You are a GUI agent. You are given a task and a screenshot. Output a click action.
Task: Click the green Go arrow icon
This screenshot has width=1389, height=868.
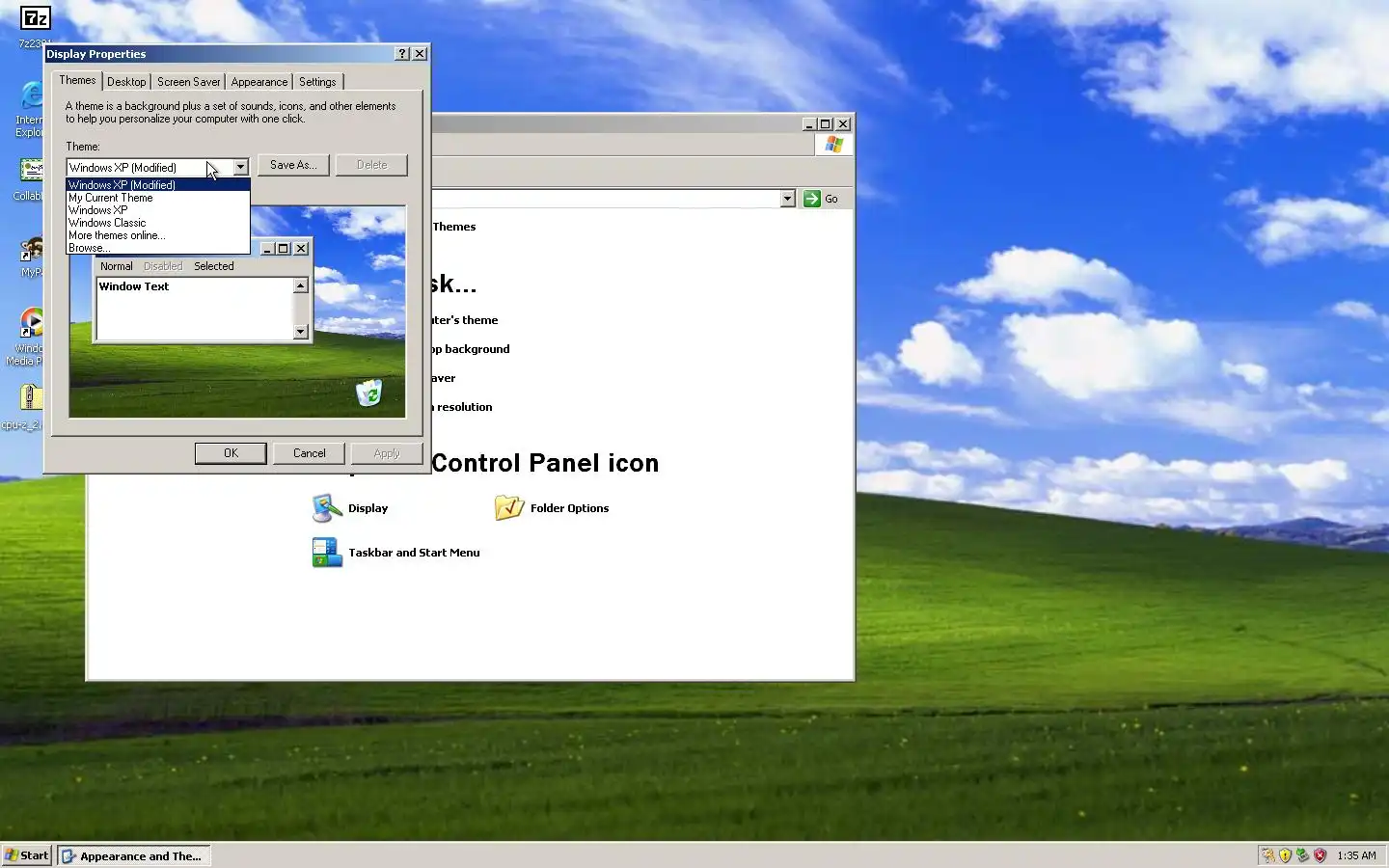click(812, 199)
